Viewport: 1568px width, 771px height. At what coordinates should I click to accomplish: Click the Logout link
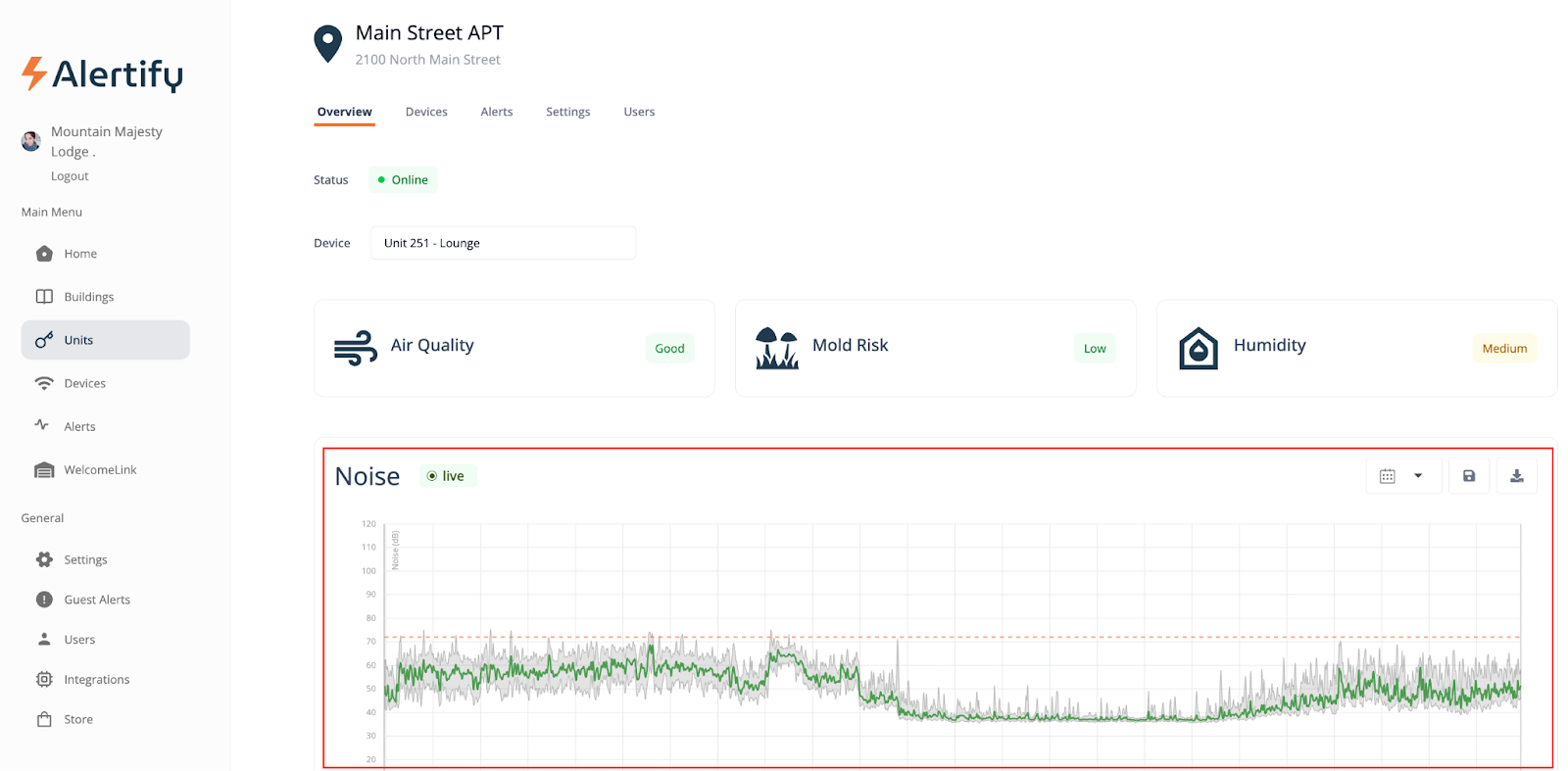[70, 176]
